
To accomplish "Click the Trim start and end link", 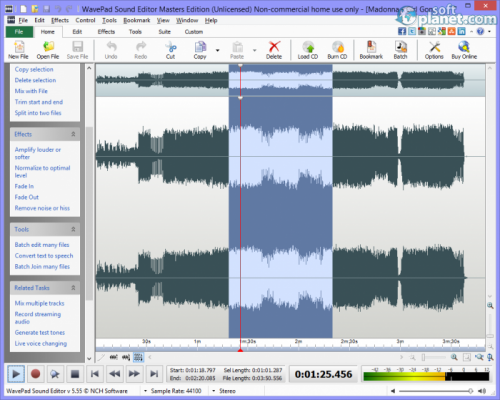I will point(39,102).
